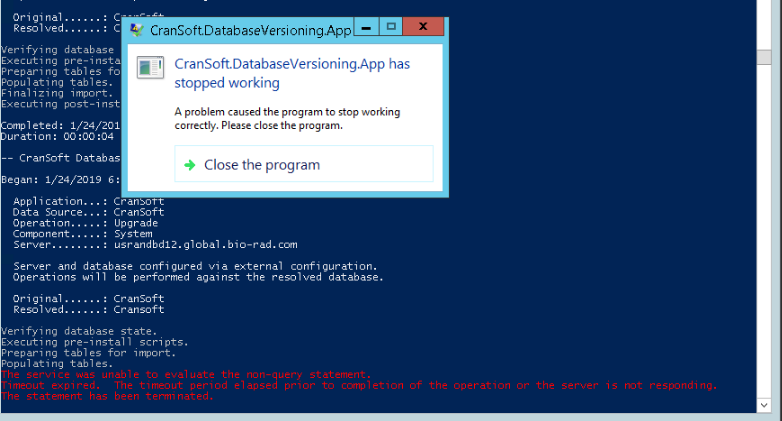Click the green arrow beside Close the program

click(190, 165)
